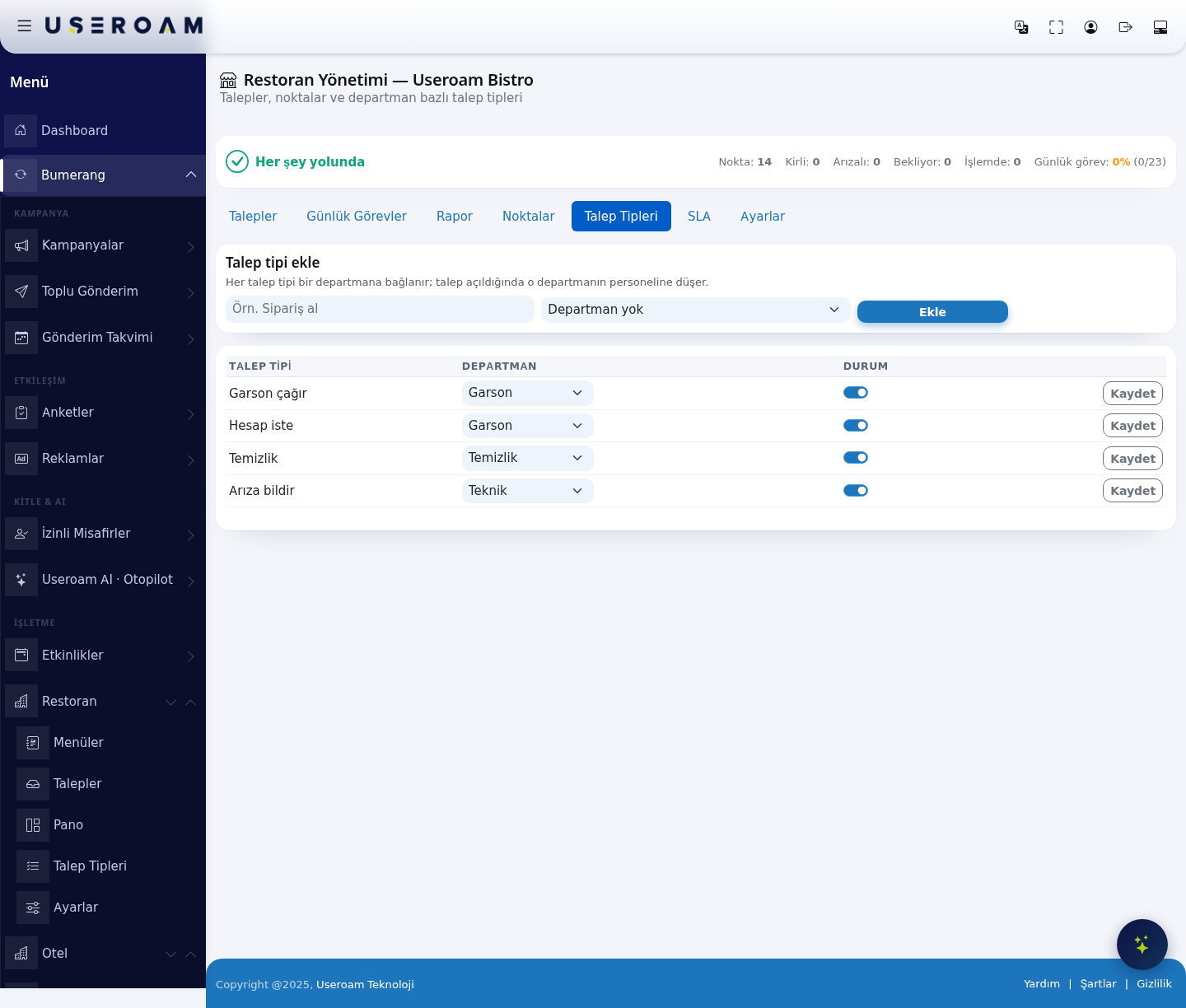Click the layout panel icon in header
Image resolution: width=1186 pixels, height=1008 pixels.
(1160, 27)
